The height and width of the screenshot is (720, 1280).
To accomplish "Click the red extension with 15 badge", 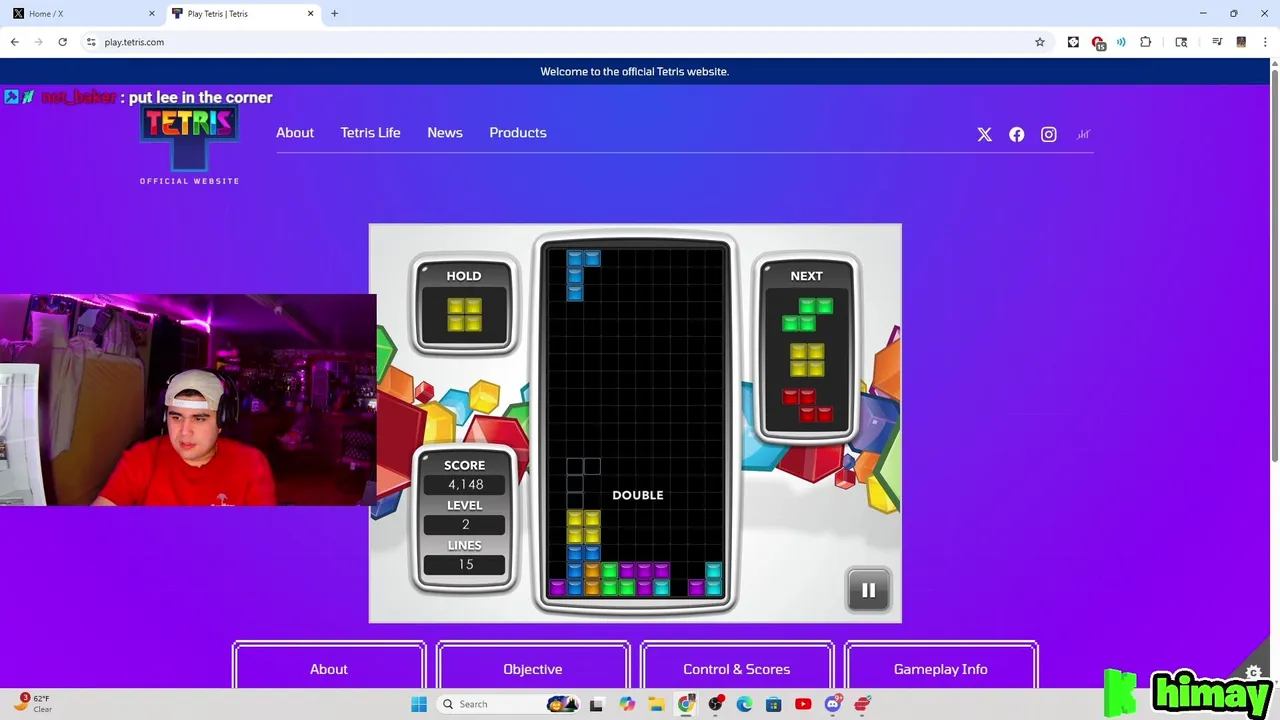I will pos(1098,43).
